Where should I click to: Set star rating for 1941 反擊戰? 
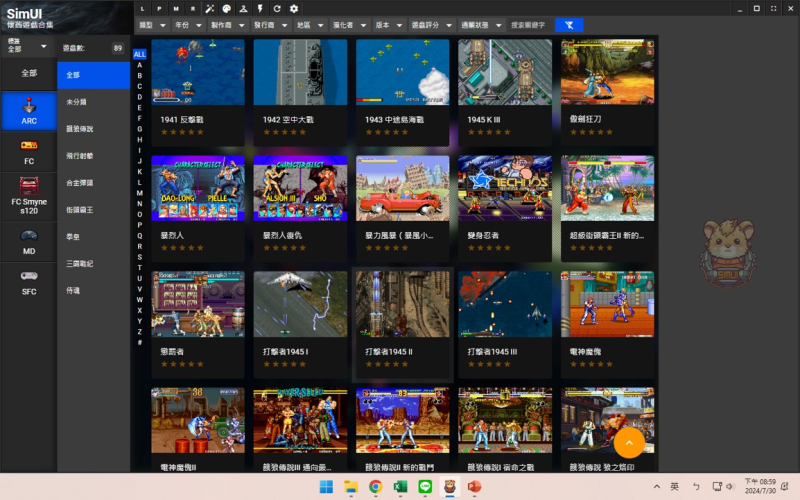[x=182, y=132]
